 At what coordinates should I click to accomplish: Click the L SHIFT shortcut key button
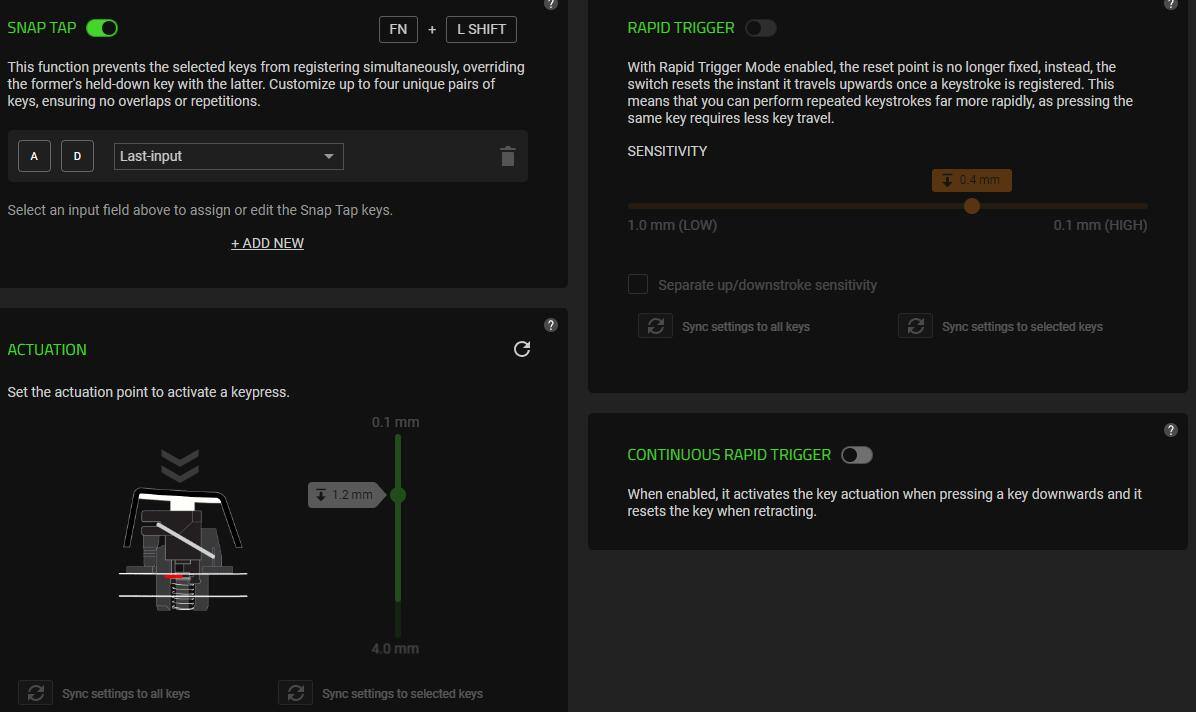tap(481, 29)
